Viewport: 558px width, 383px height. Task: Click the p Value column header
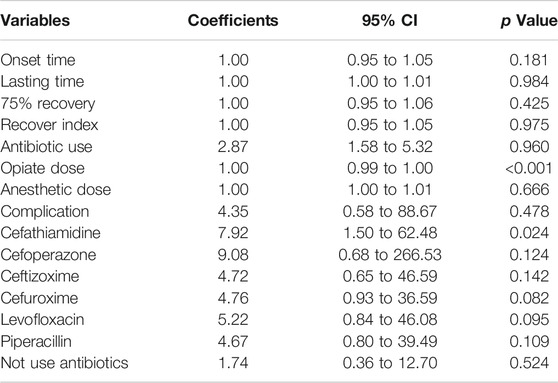pyautogui.click(x=529, y=21)
